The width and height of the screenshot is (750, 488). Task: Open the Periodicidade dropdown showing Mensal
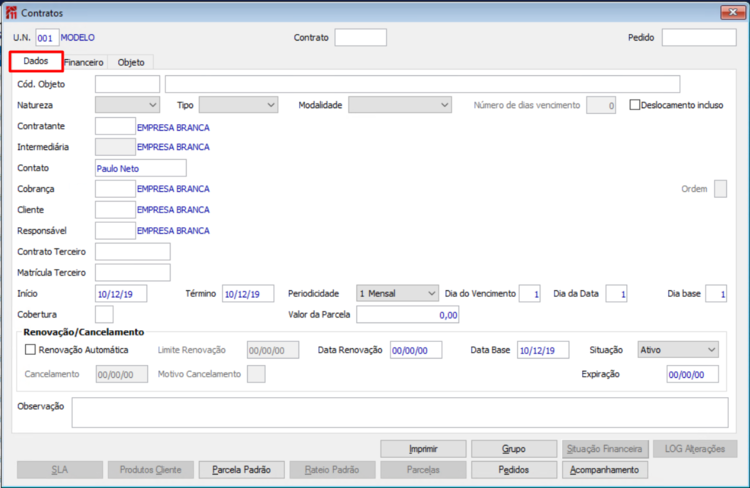pos(397,293)
